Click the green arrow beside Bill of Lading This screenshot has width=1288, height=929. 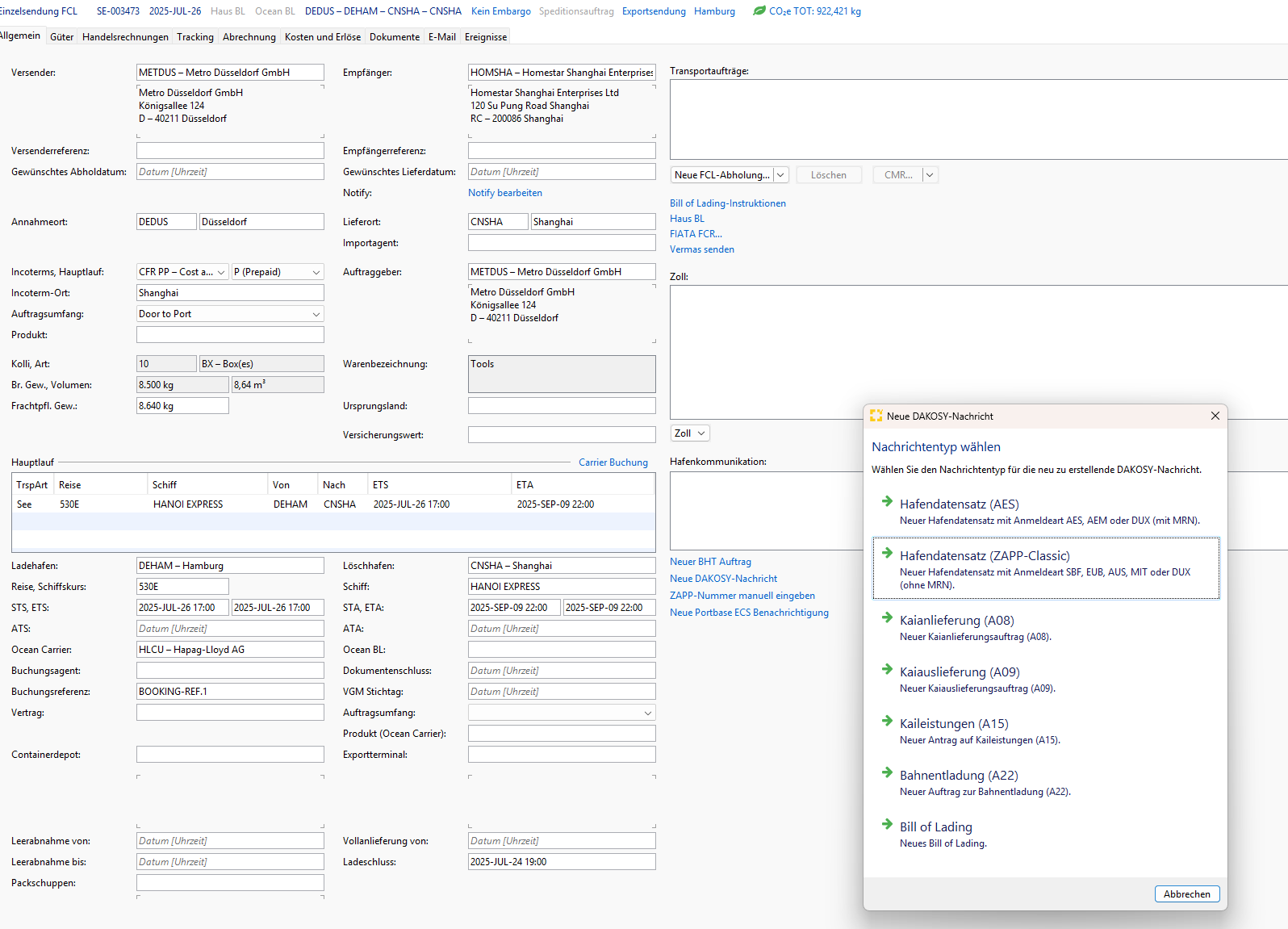pos(887,824)
